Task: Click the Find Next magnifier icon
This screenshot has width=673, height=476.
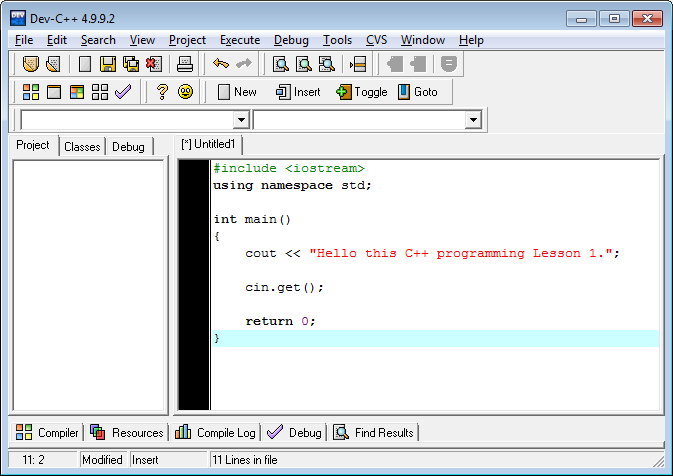Action: click(x=327, y=64)
